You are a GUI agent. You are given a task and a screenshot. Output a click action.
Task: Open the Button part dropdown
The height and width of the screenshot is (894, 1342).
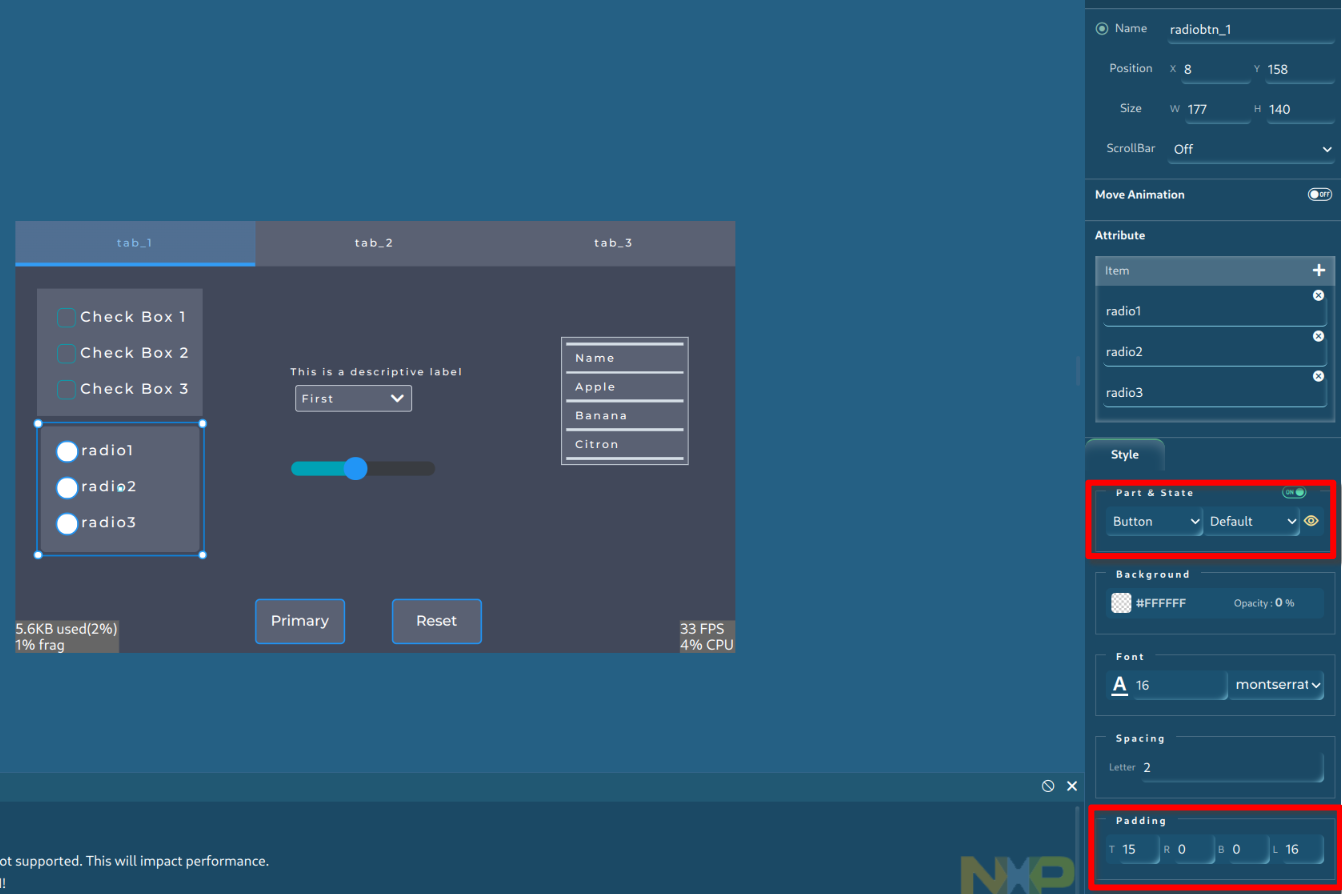point(1153,521)
